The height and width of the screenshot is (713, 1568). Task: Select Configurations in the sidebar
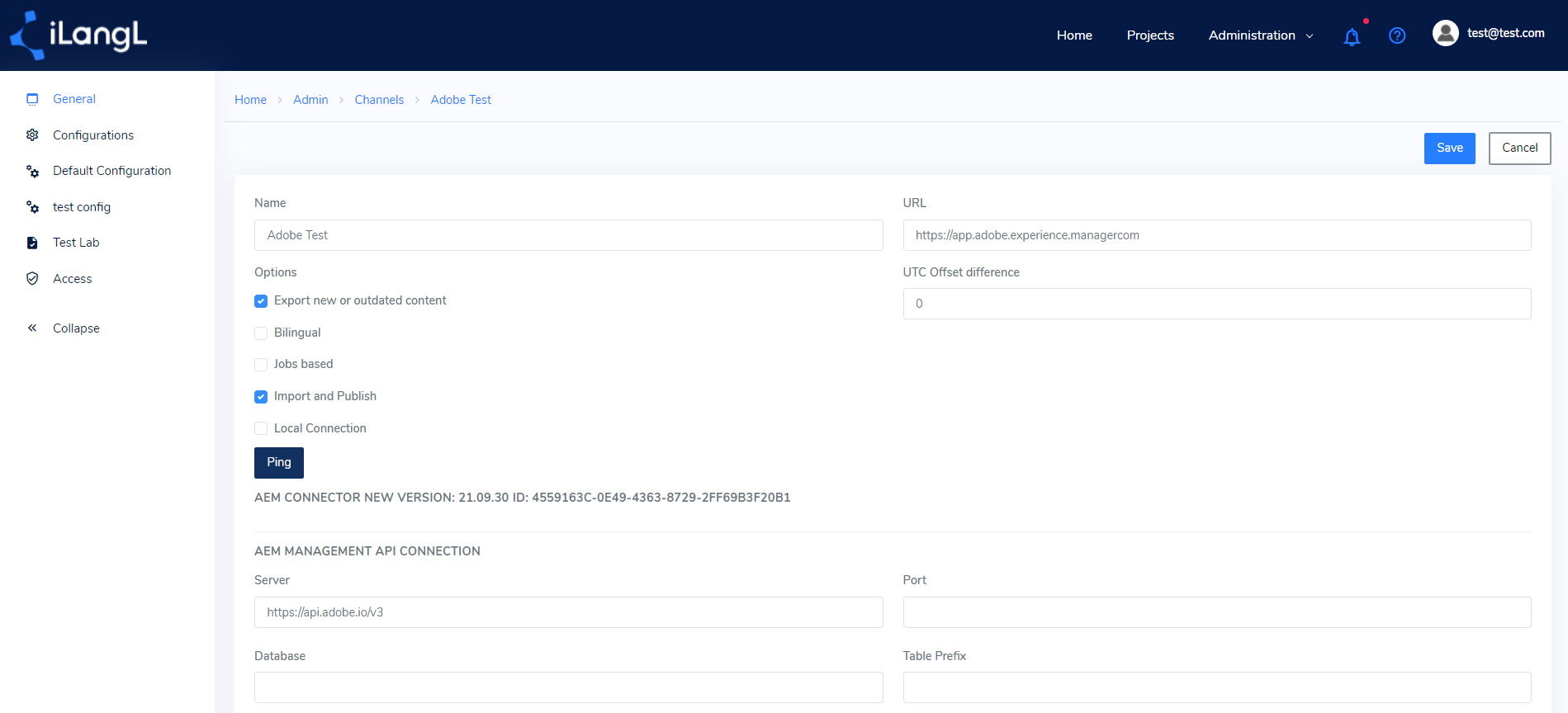93,135
